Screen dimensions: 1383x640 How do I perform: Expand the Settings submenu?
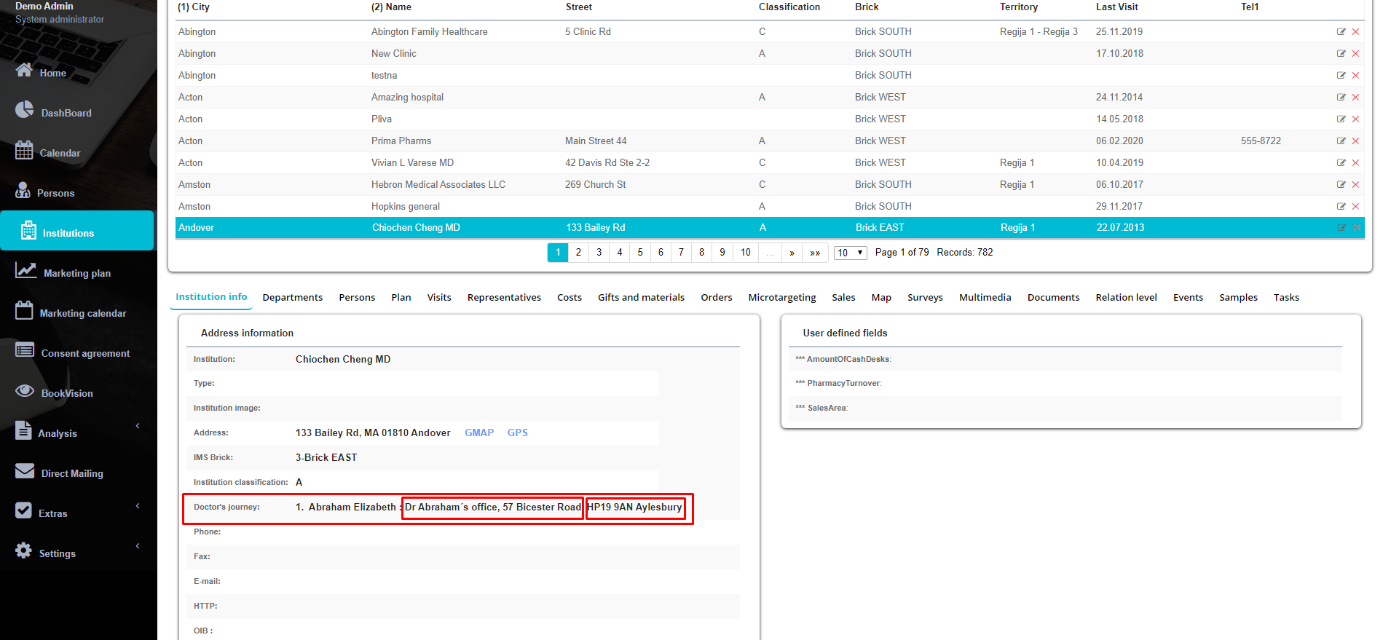click(x=137, y=547)
